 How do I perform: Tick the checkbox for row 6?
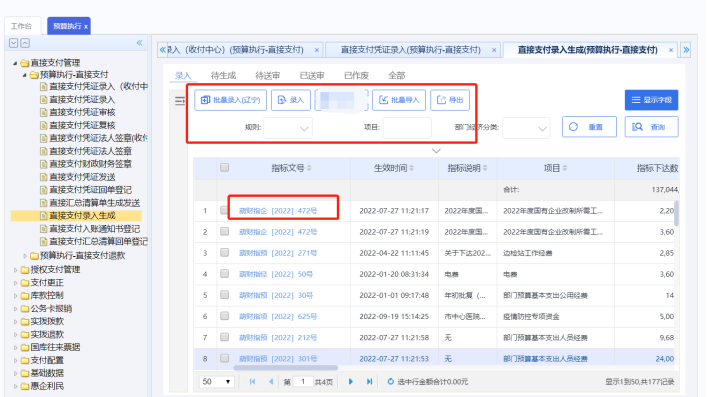pyautogui.click(x=225, y=316)
